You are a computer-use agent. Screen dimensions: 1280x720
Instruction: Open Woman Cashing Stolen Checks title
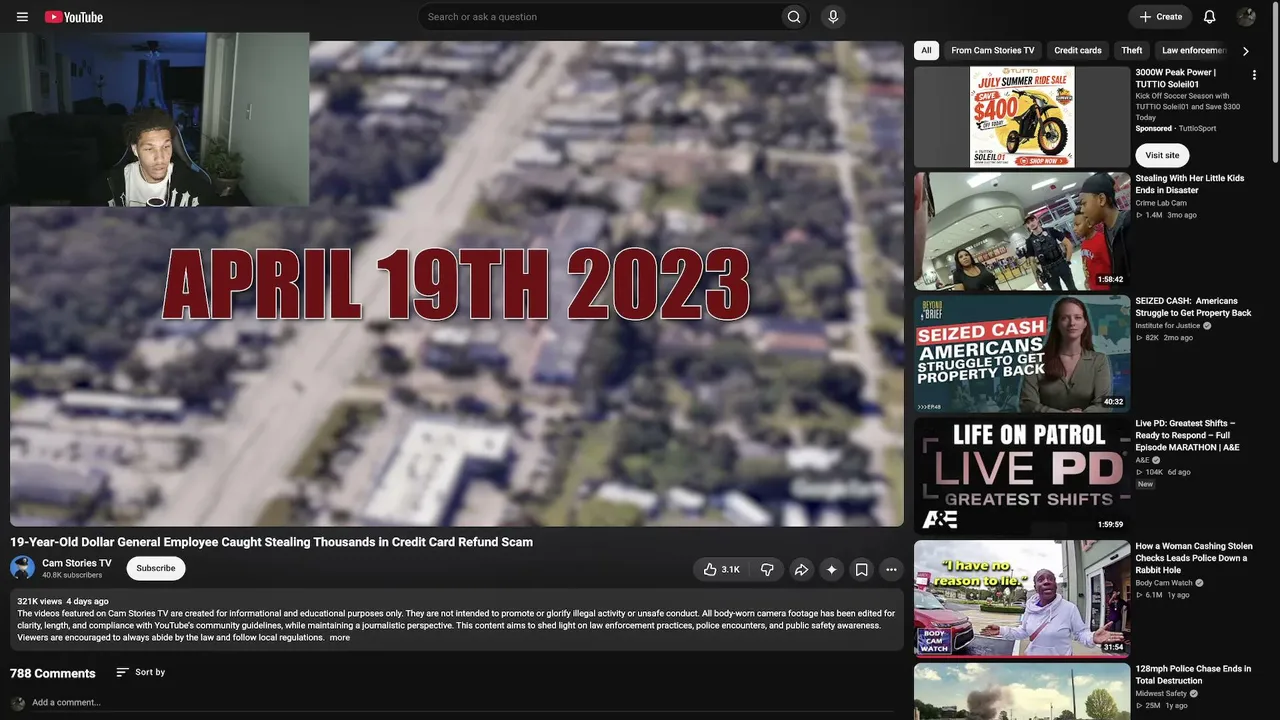click(x=1194, y=558)
